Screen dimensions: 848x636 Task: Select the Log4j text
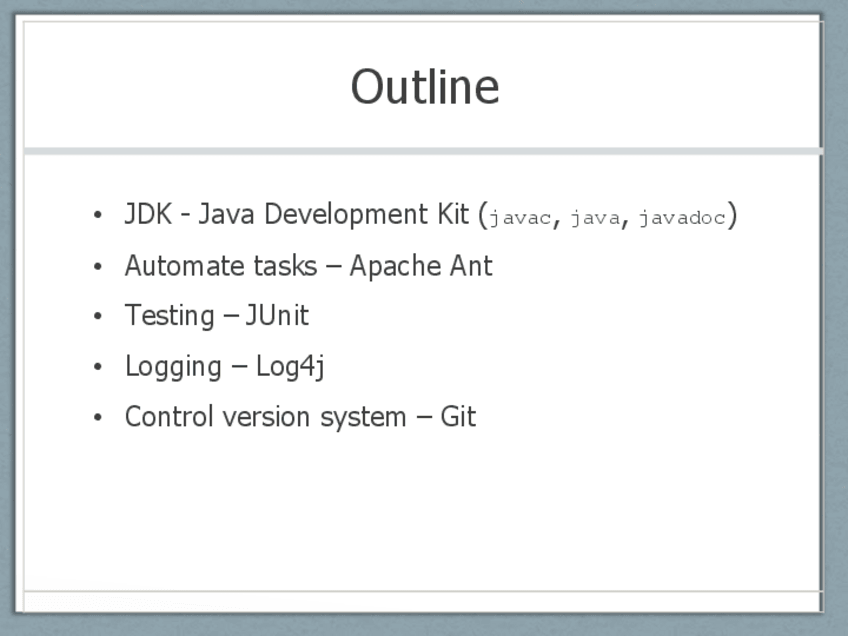(x=290, y=366)
